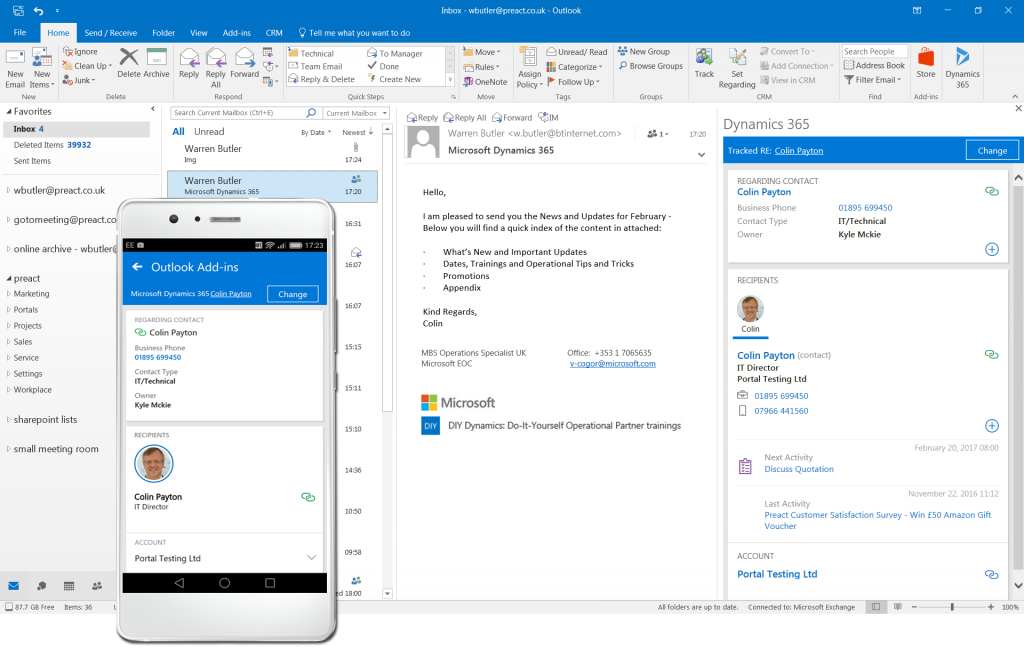
Task: Click the undo arrow in title bar
Action: [39, 10]
